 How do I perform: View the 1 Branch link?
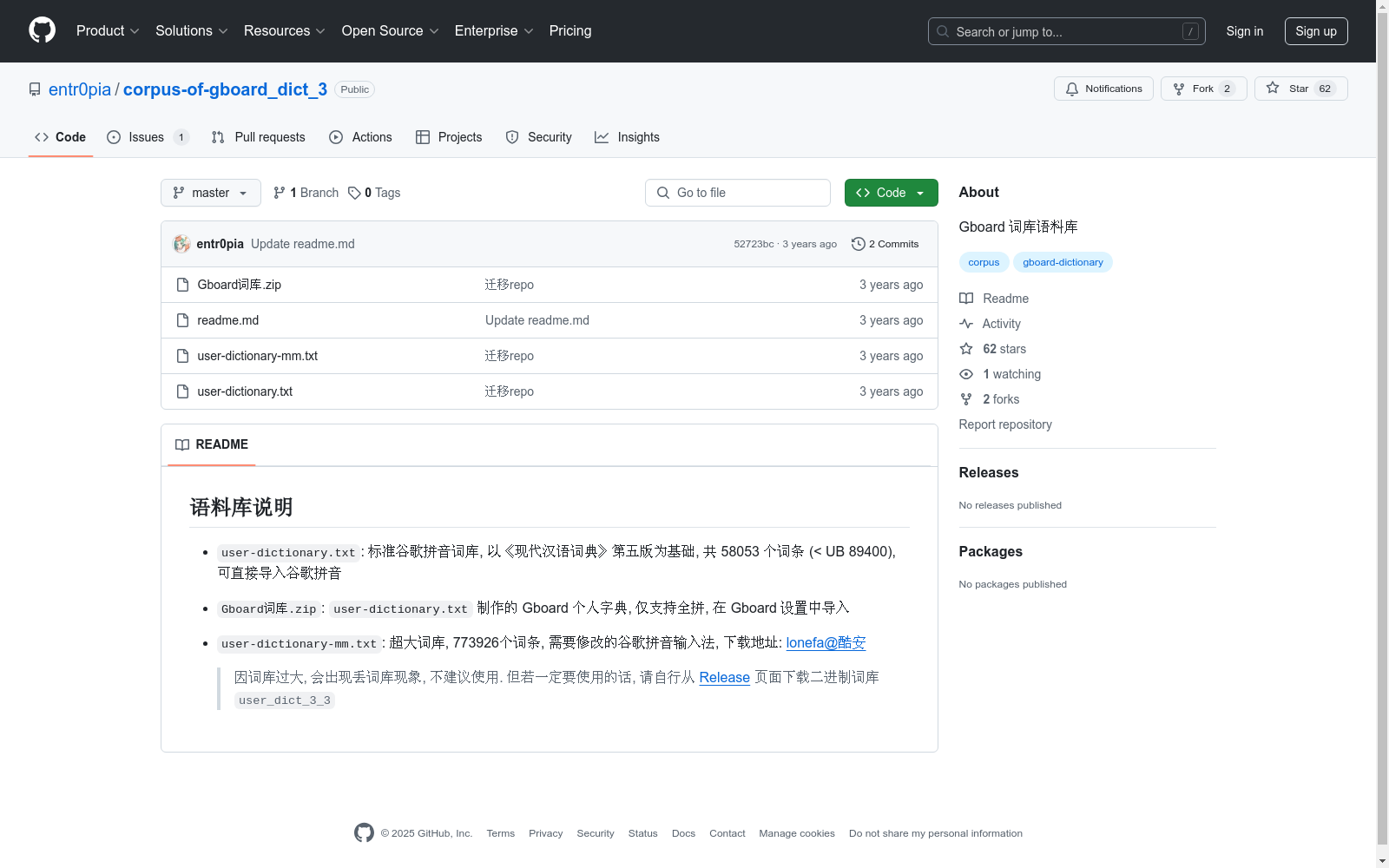click(306, 193)
